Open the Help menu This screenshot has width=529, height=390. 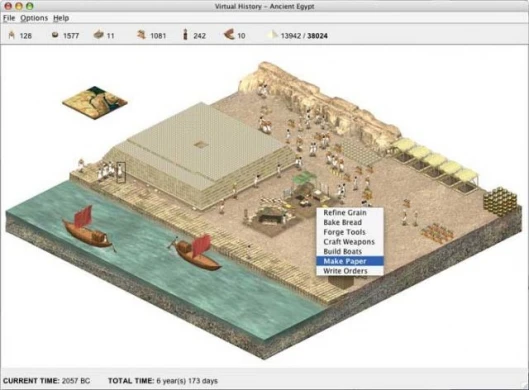(x=61, y=18)
